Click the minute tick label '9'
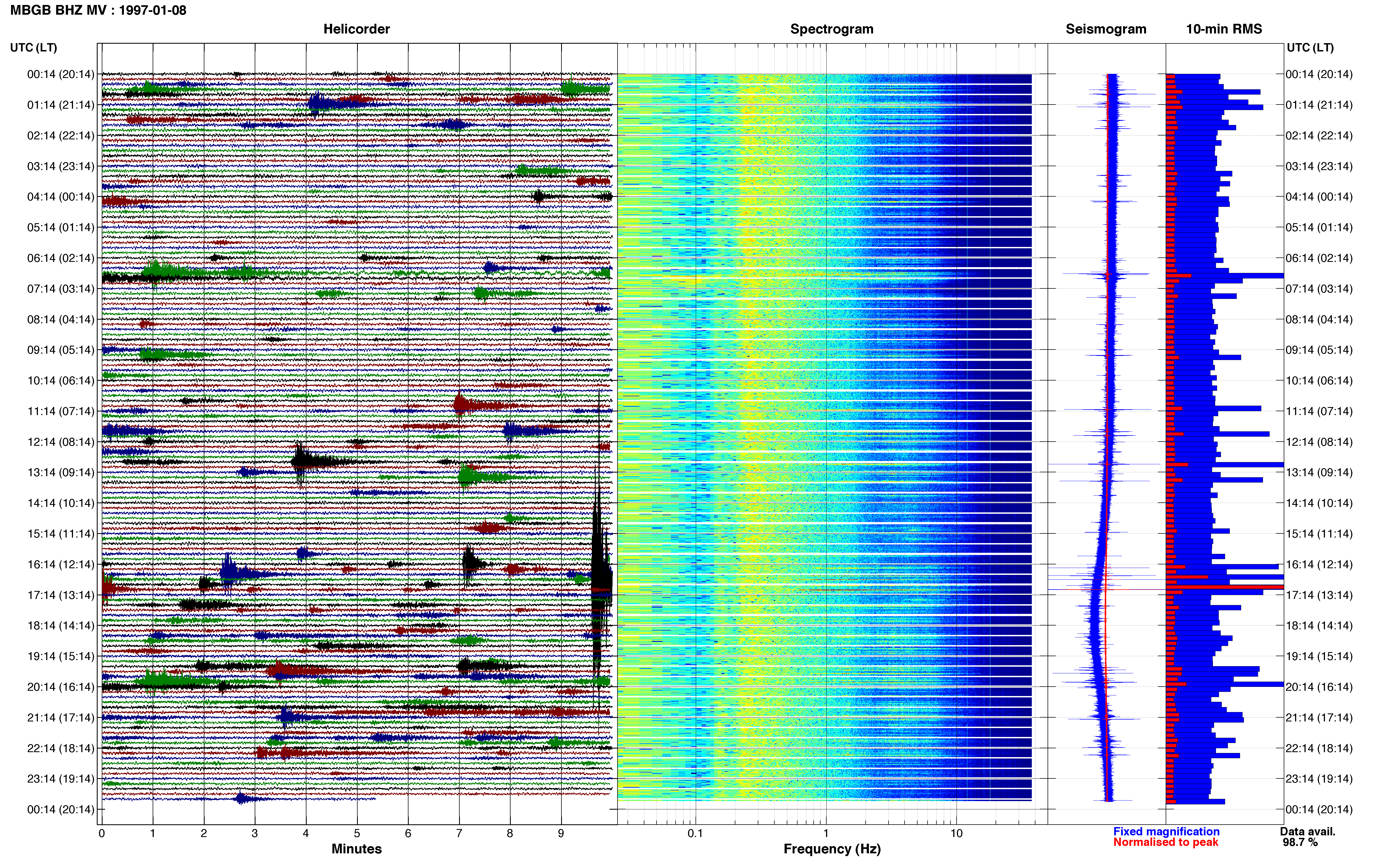This screenshot has height=868, width=1388. (x=561, y=833)
